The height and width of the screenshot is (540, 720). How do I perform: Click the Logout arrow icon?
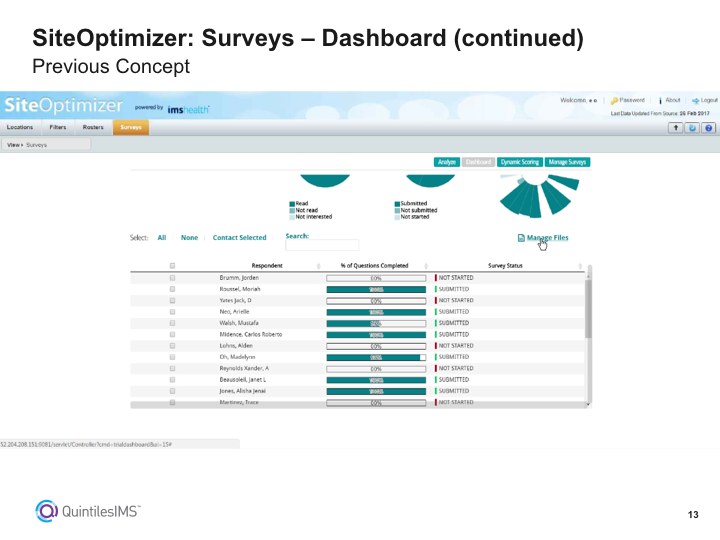point(696,101)
